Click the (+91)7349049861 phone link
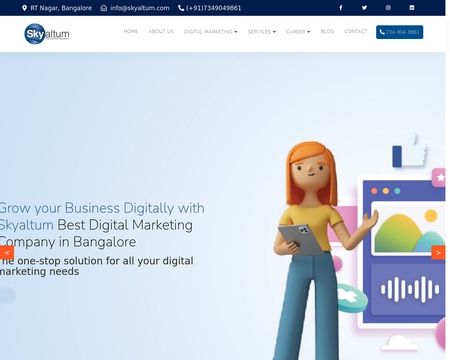450x360 pixels. (213, 8)
